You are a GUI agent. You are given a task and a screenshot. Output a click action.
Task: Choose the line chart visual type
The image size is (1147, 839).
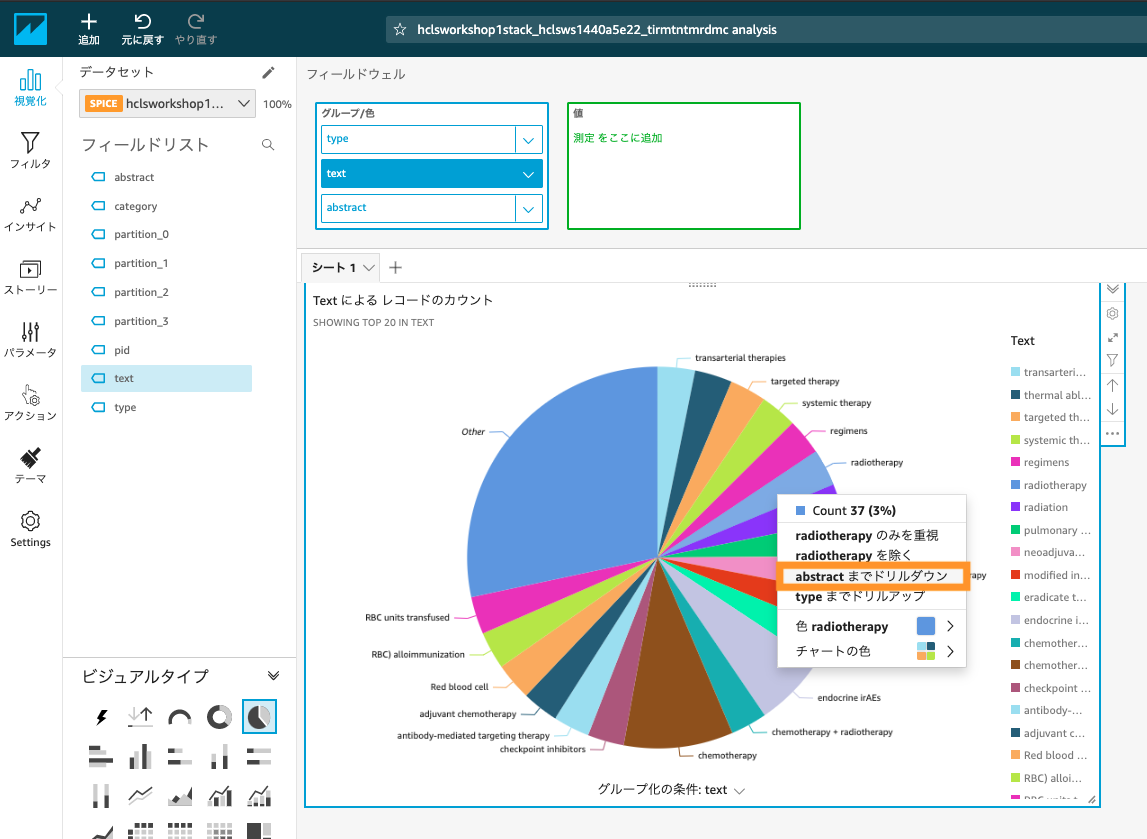click(x=140, y=796)
